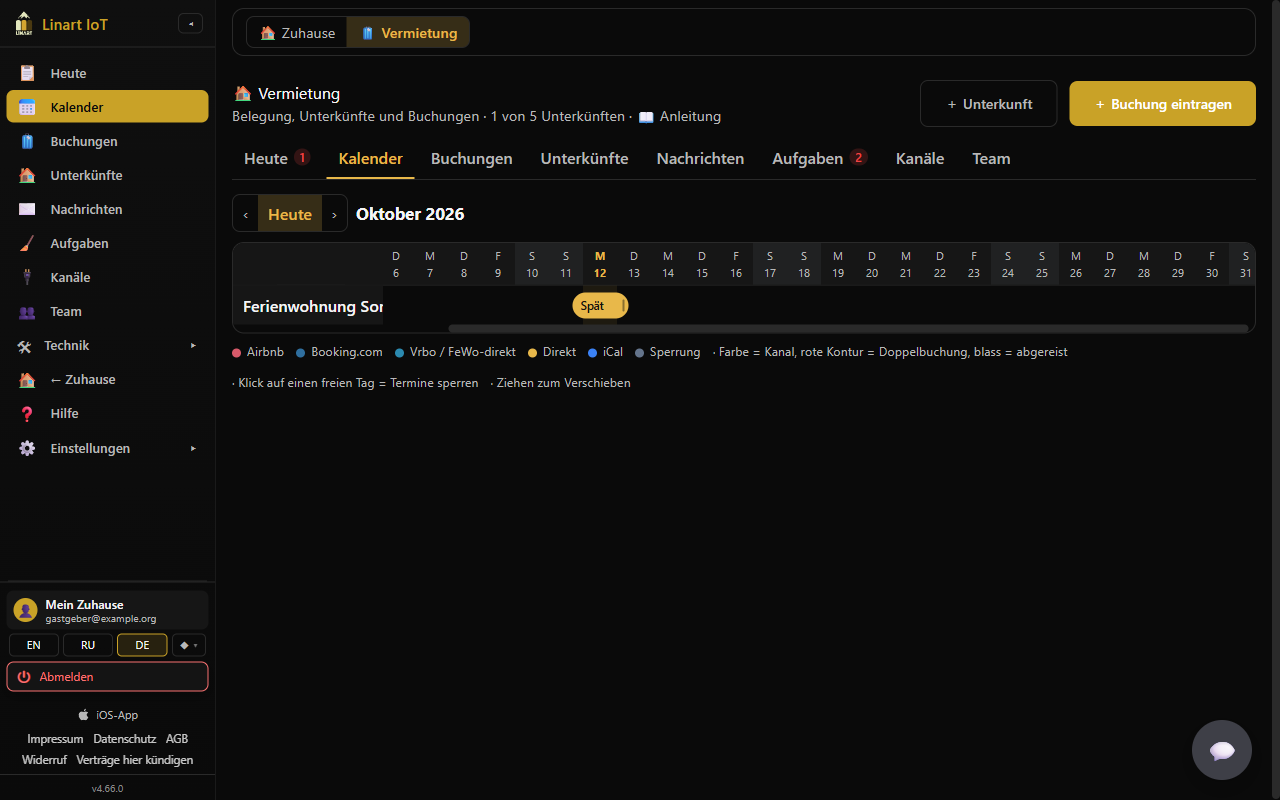1280x800 pixels.
Task: Expand the Einstellungen sidebar section
Action: pyautogui.click(x=107, y=448)
